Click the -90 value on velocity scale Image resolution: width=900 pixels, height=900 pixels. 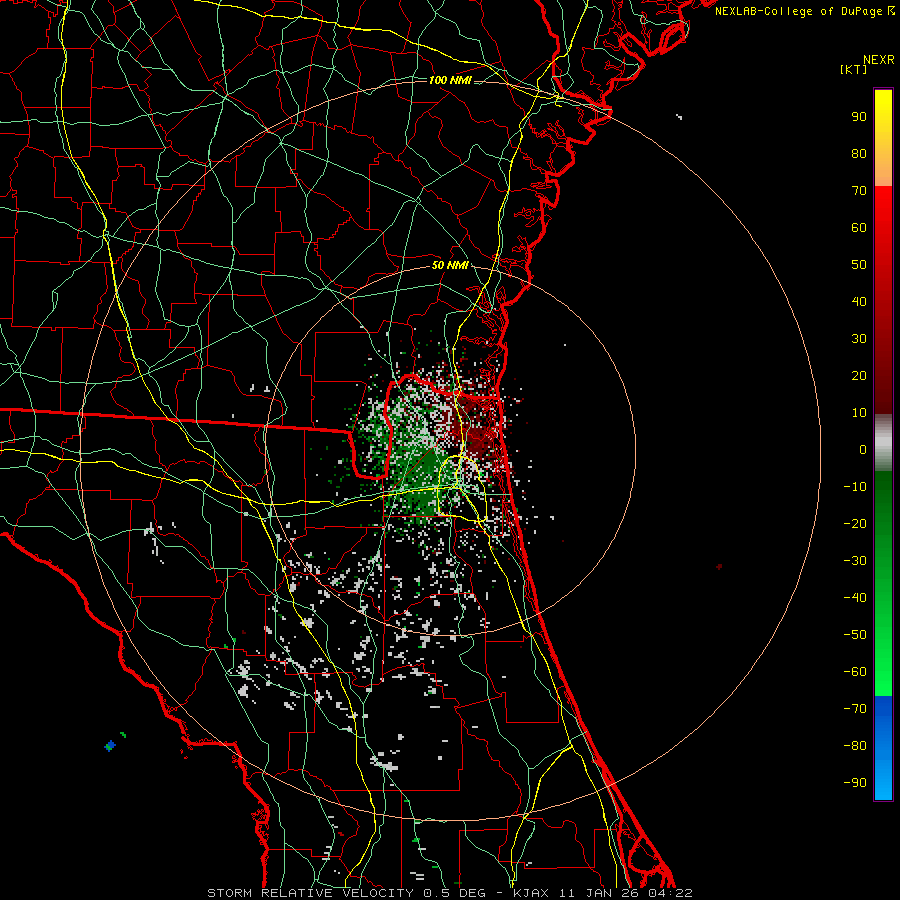(855, 783)
